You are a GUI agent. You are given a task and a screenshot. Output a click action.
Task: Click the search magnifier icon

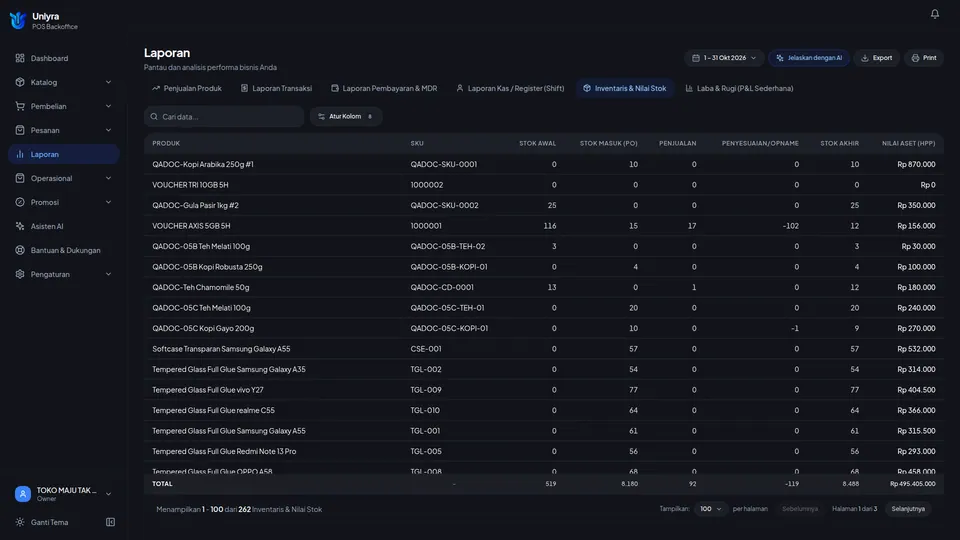[154, 116]
